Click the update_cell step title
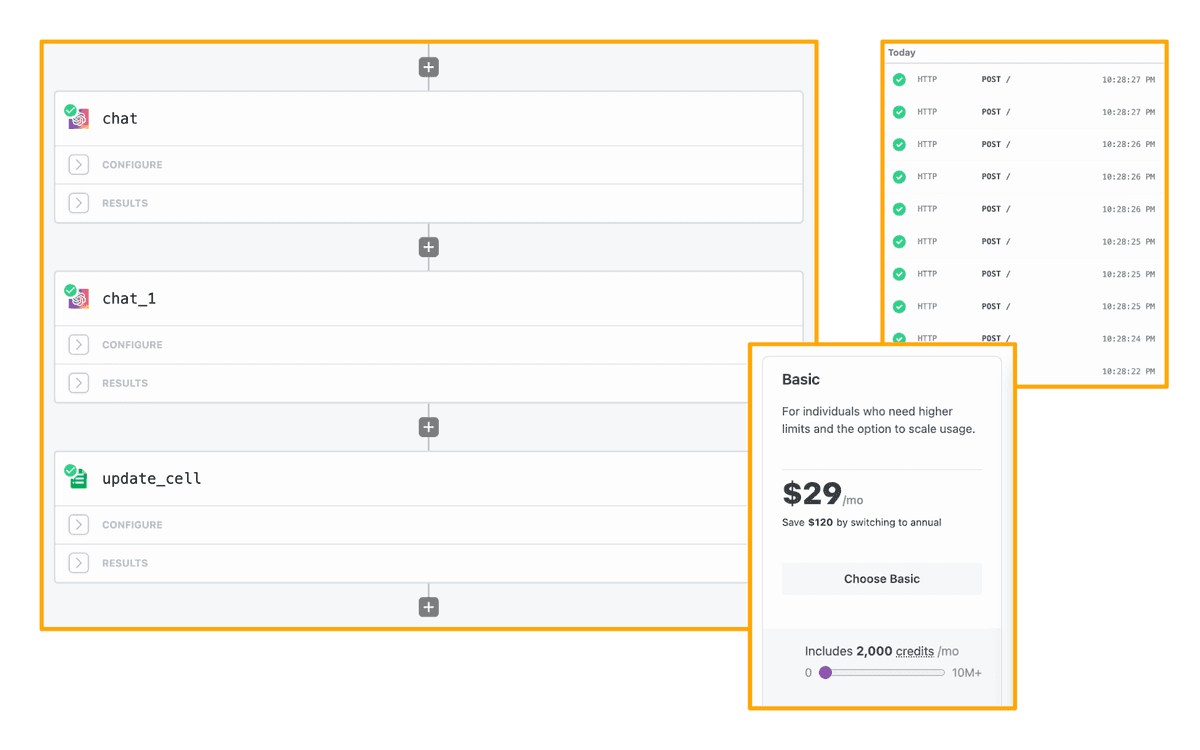1200x750 pixels. tap(152, 479)
